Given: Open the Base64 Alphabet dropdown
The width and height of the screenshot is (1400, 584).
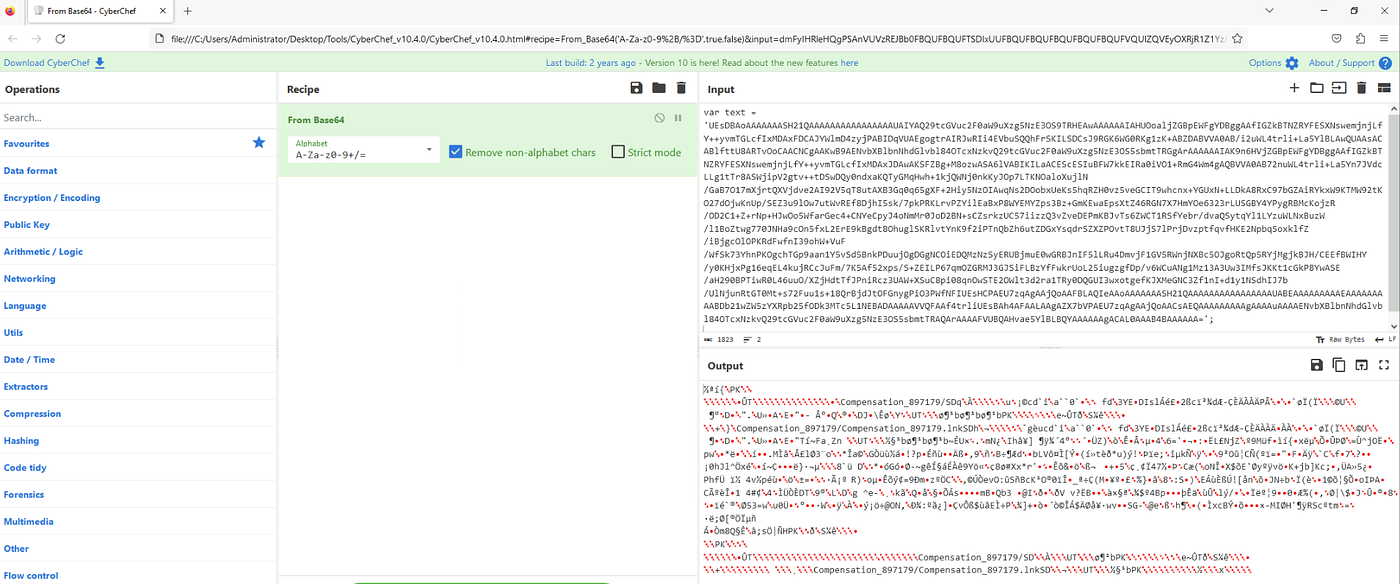Looking at the screenshot, I should click(364, 150).
